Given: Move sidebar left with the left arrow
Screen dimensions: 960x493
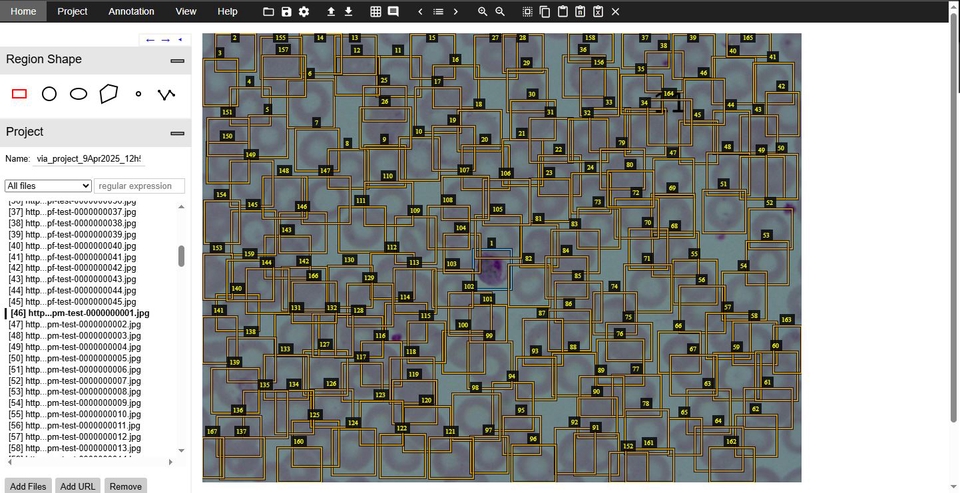Looking at the screenshot, I should tap(150, 40).
